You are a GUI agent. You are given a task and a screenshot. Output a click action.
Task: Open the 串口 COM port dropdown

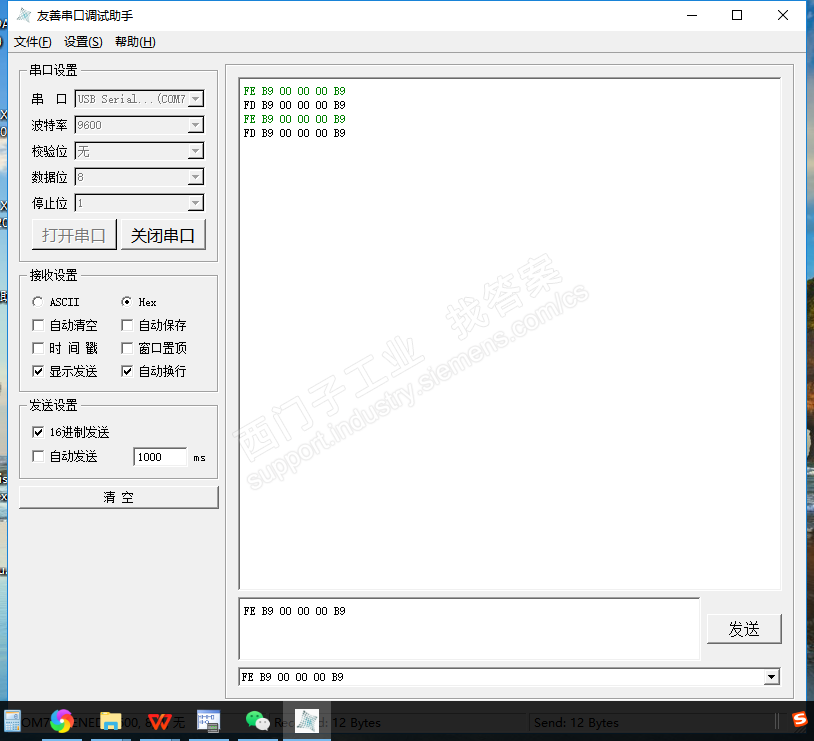coord(196,99)
